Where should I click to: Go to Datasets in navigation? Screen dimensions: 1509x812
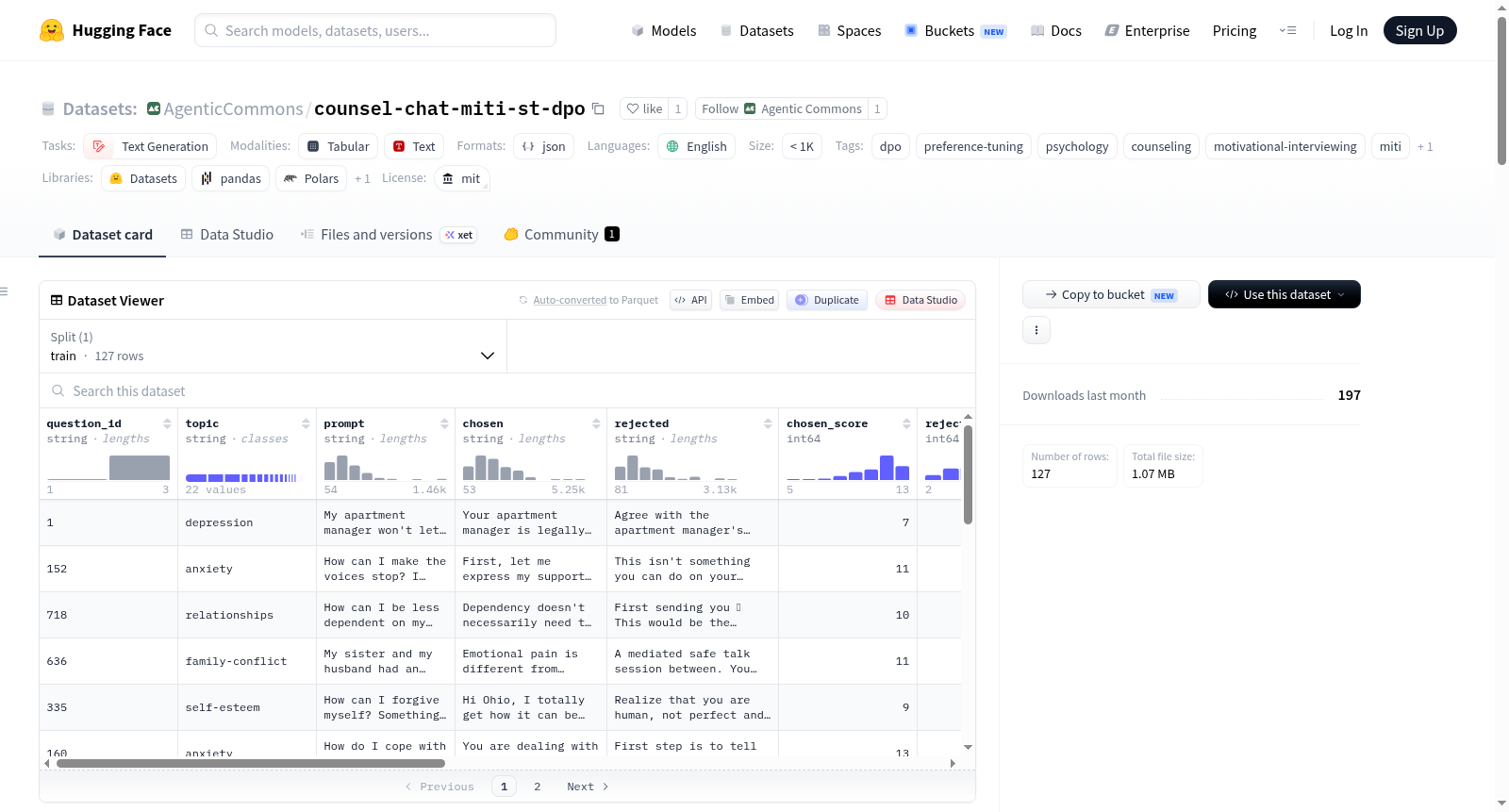point(756,30)
